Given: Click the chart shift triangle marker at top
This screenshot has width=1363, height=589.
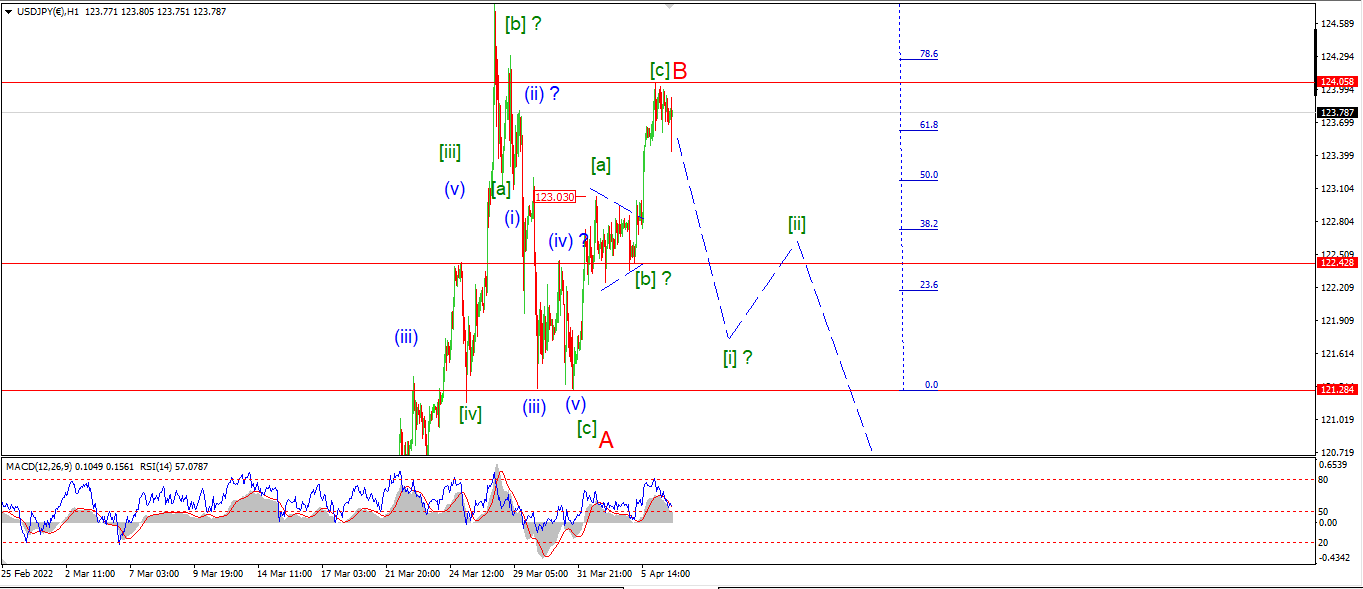Looking at the screenshot, I should point(670,6).
